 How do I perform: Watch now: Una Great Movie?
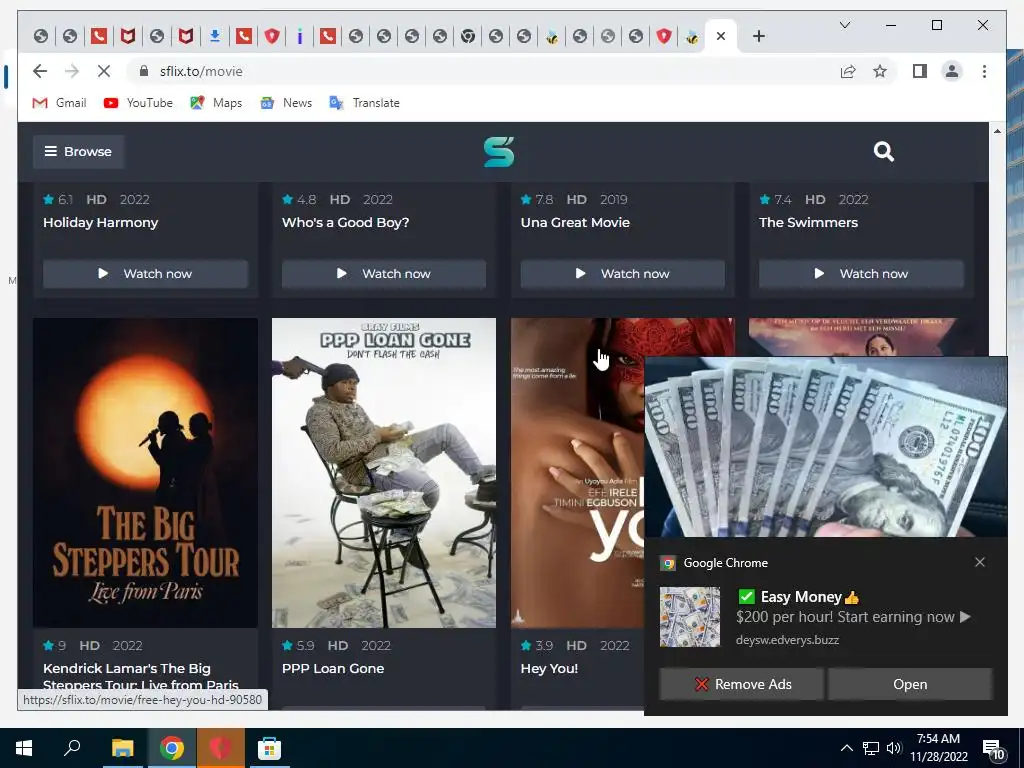click(x=622, y=274)
